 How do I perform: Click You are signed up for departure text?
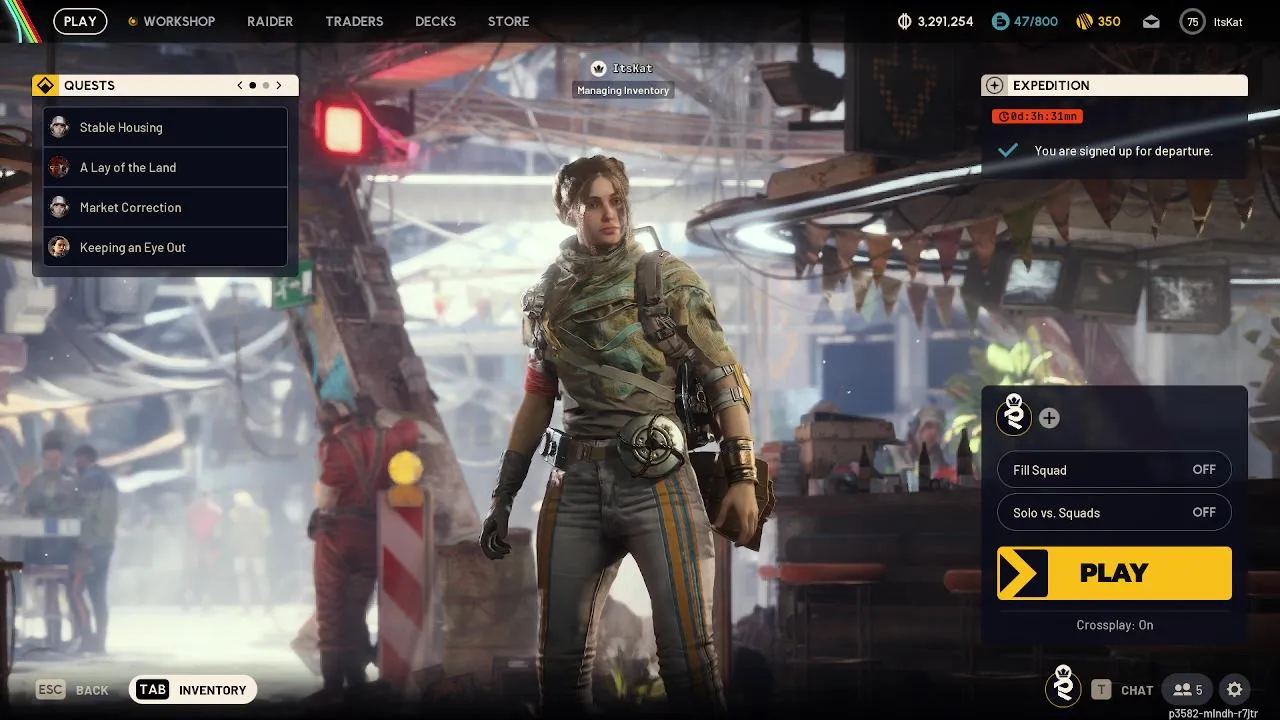1123,151
